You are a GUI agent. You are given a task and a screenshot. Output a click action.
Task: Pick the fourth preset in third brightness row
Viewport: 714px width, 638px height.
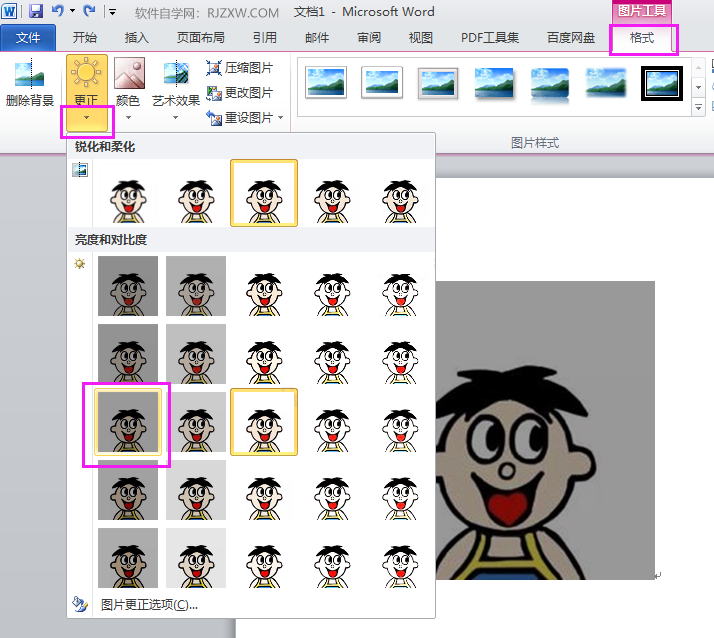click(x=332, y=422)
